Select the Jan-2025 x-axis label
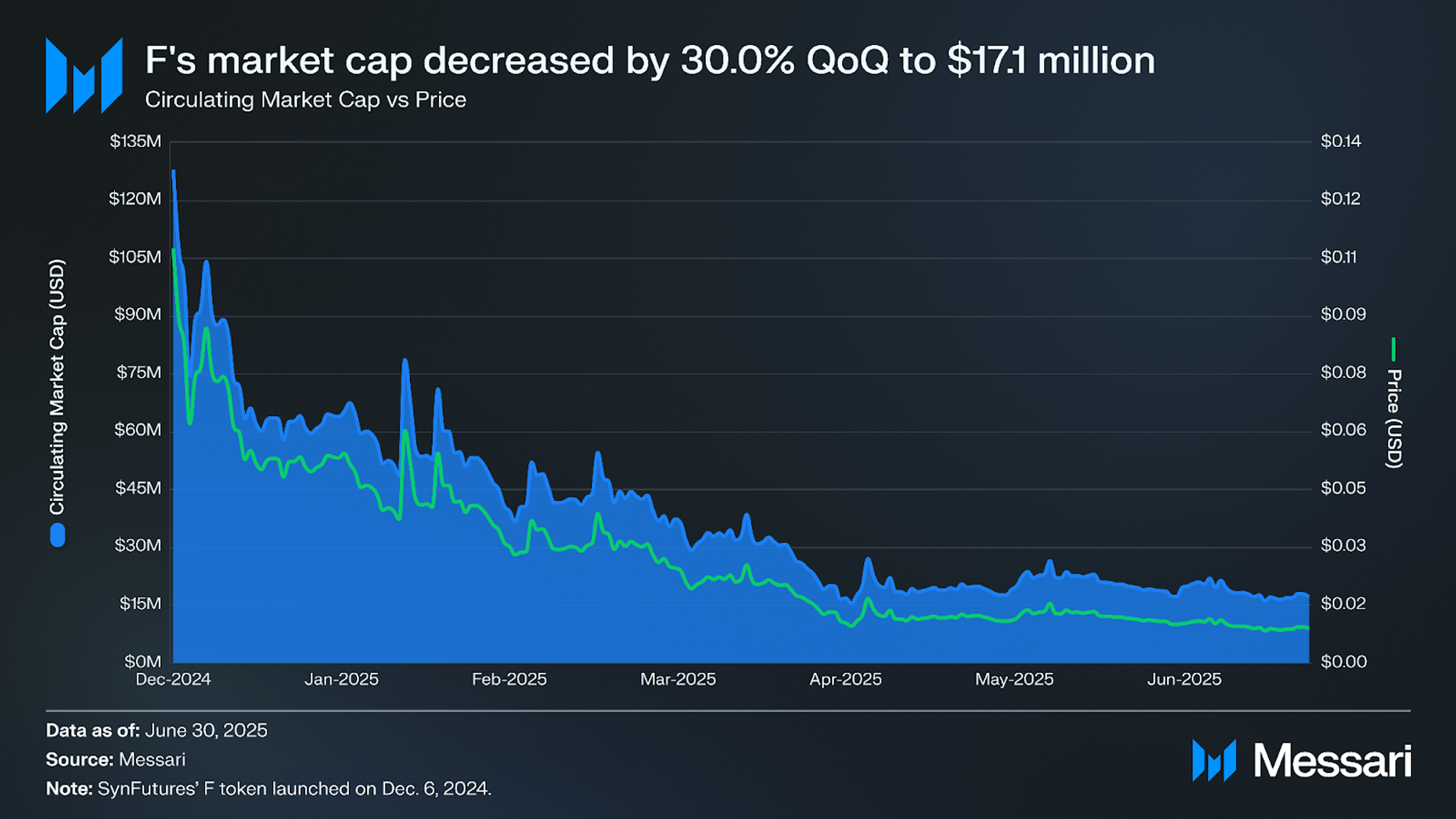This screenshot has height=819, width=1456. [x=341, y=679]
